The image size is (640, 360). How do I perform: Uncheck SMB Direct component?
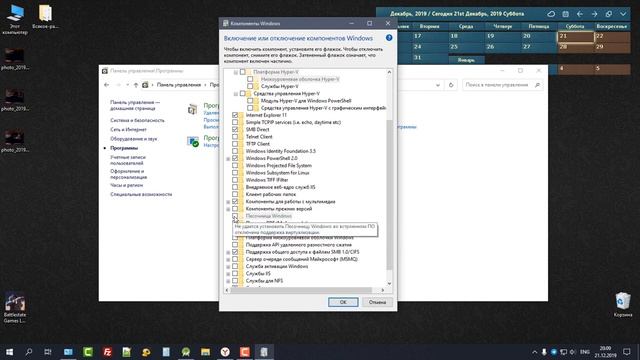coord(235,129)
